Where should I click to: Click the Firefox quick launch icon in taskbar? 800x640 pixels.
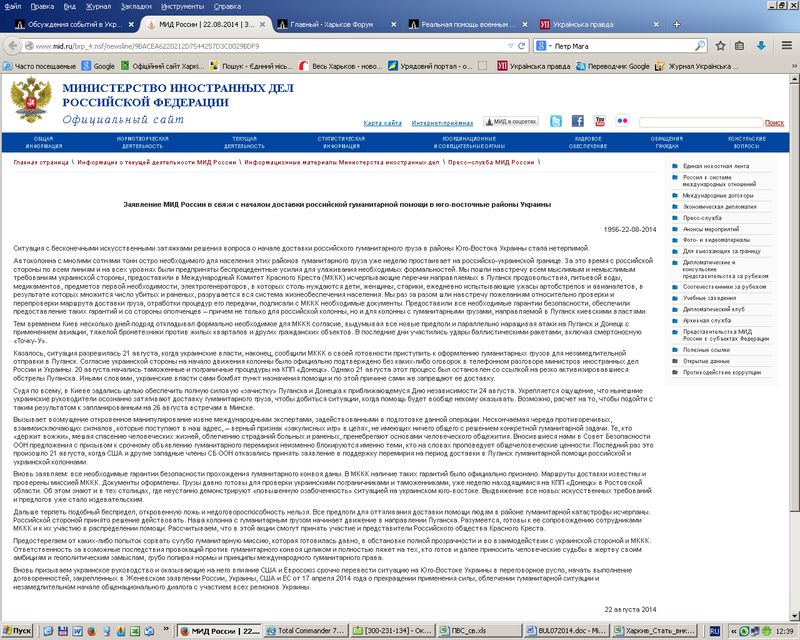pos(92,631)
